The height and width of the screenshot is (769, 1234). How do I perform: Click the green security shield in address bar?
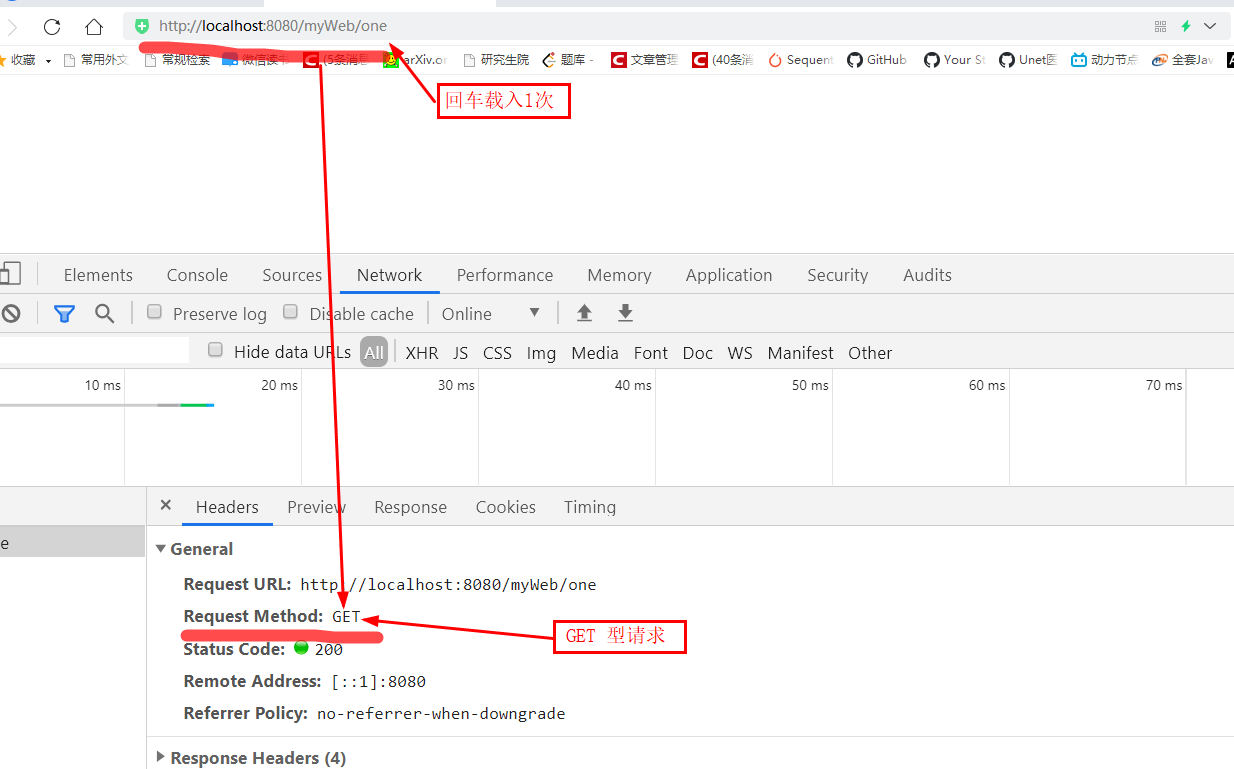pos(142,26)
